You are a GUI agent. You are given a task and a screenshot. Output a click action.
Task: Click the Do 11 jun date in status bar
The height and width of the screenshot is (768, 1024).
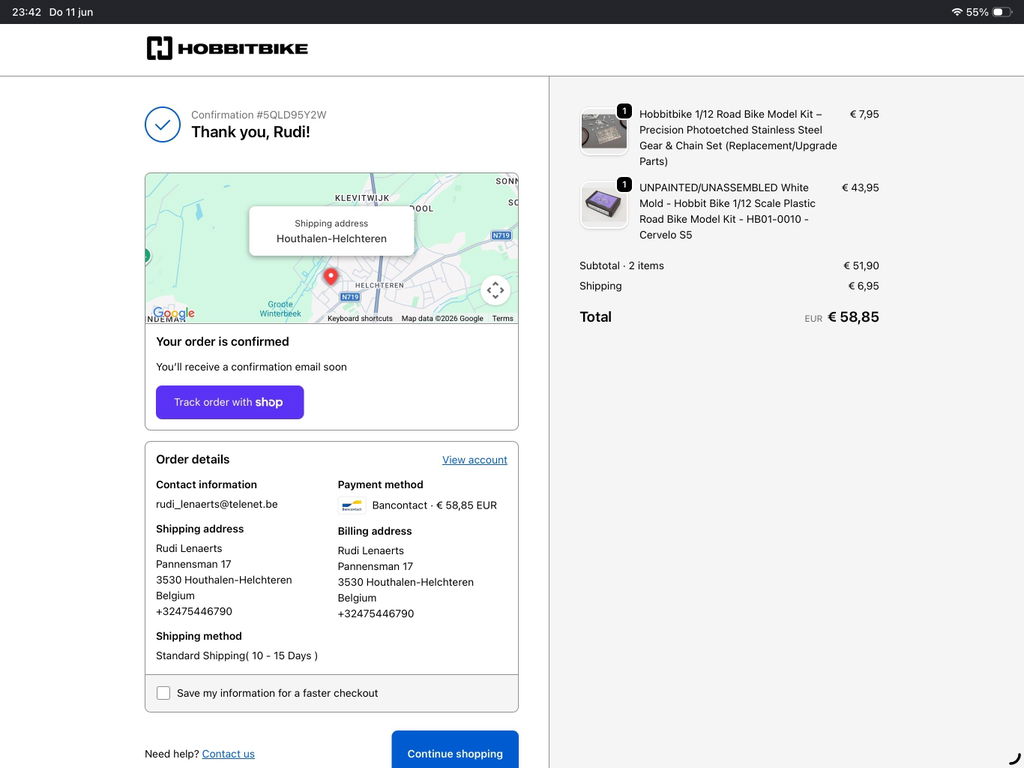click(71, 12)
